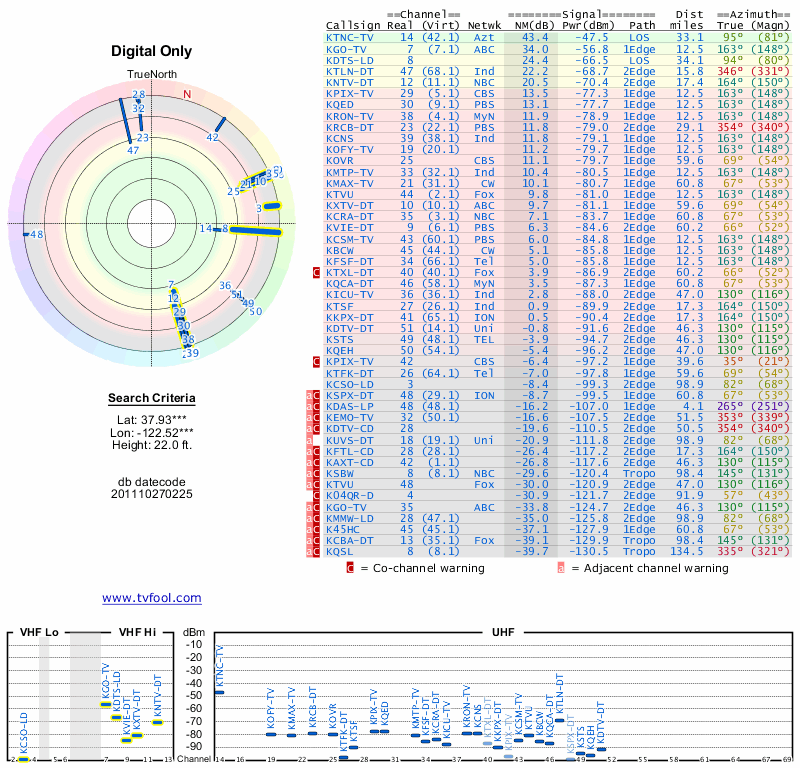
Task: Select callsign KAXT-CD in the table
Action: tap(350, 462)
